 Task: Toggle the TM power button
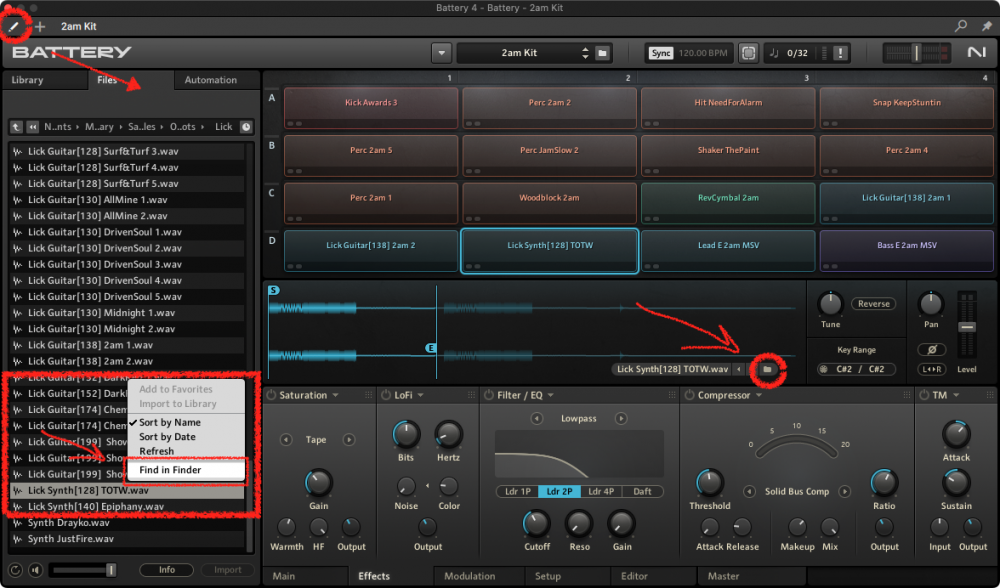[x=924, y=395]
